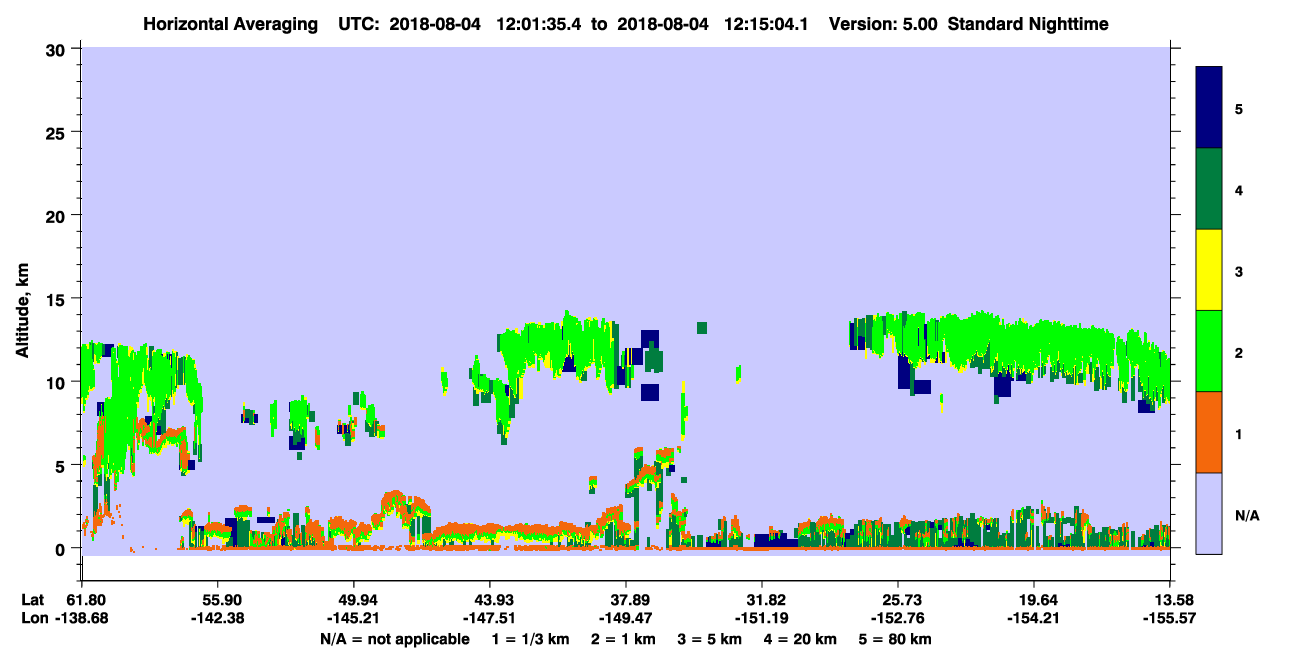Click the longitude value -152.76
Image resolution: width=1300 pixels, height=667 pixels.
point(898,619)
